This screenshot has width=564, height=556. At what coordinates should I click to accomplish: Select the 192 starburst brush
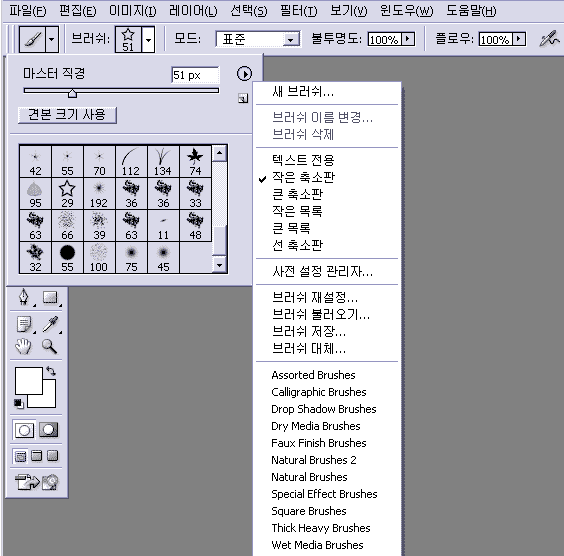99,193
